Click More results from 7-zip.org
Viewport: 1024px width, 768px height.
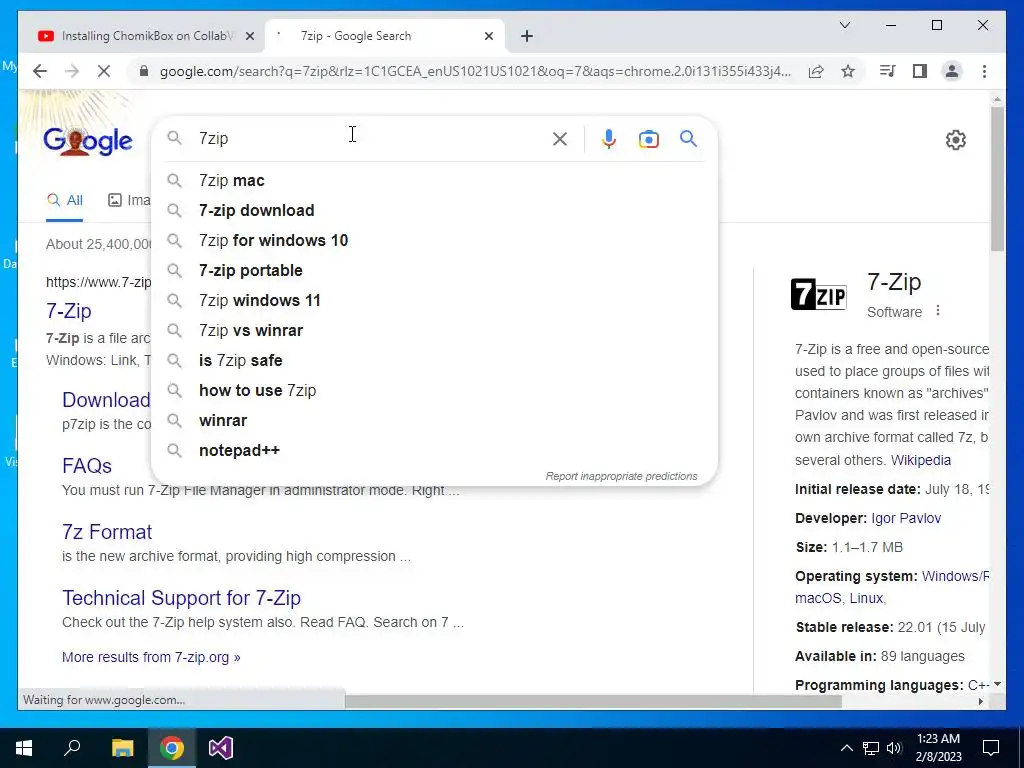tap(151, 657)
